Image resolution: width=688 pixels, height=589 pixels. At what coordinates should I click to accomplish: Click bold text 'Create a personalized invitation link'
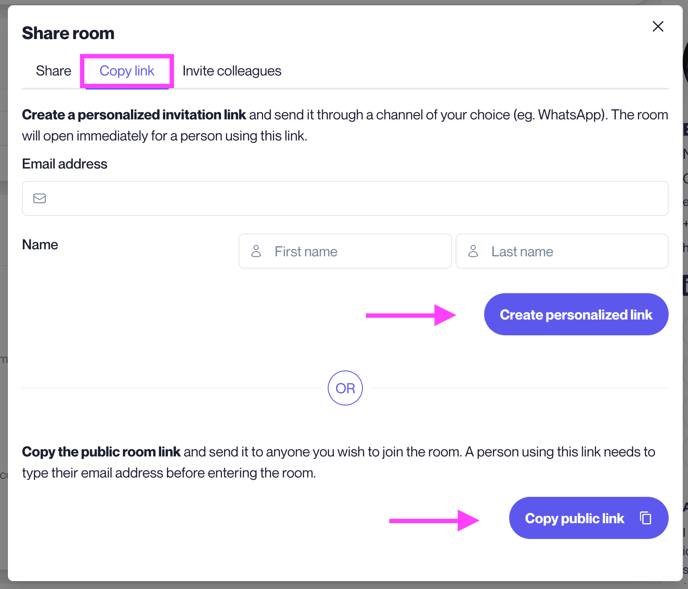pos(134,115)
